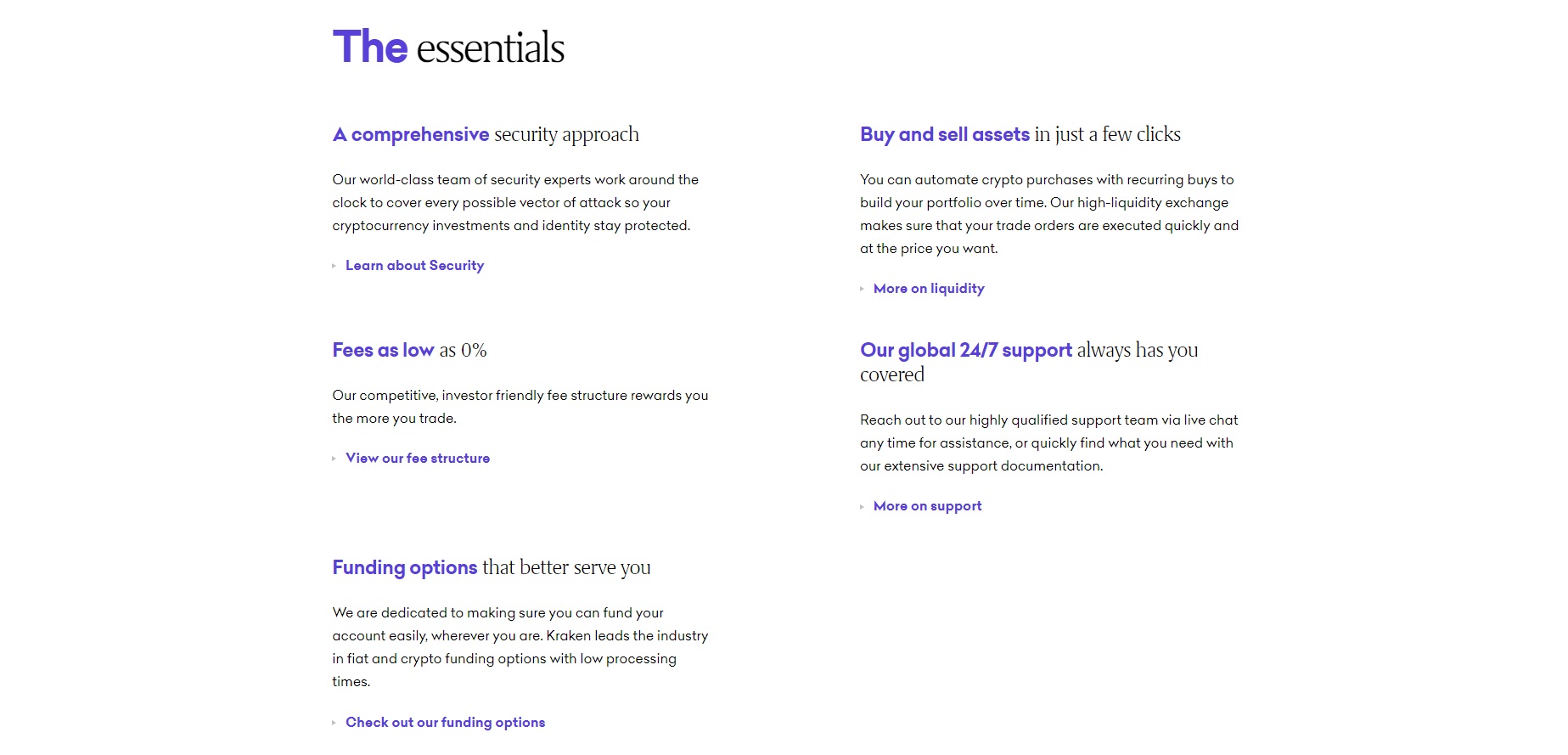
Task: Follow the More on liquidity link
Action: [929, 289]
